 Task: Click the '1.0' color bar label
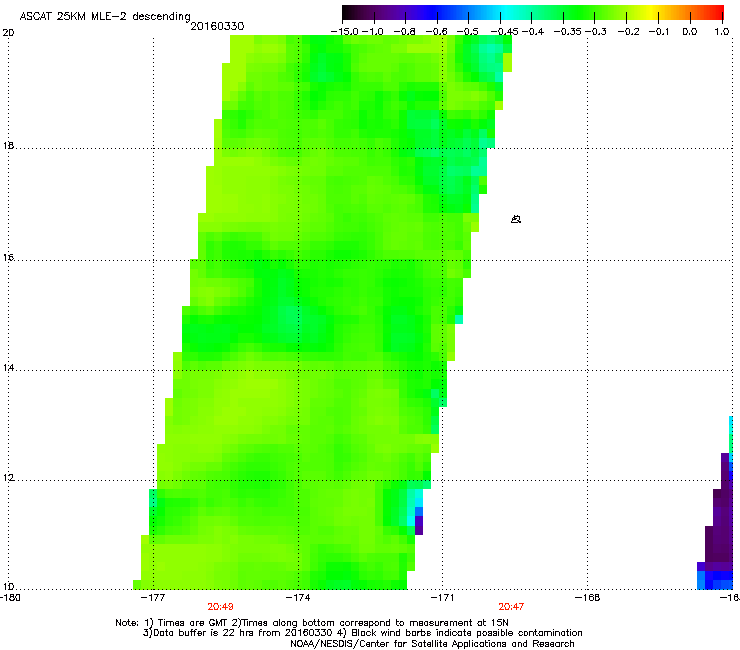pos(722,32)
